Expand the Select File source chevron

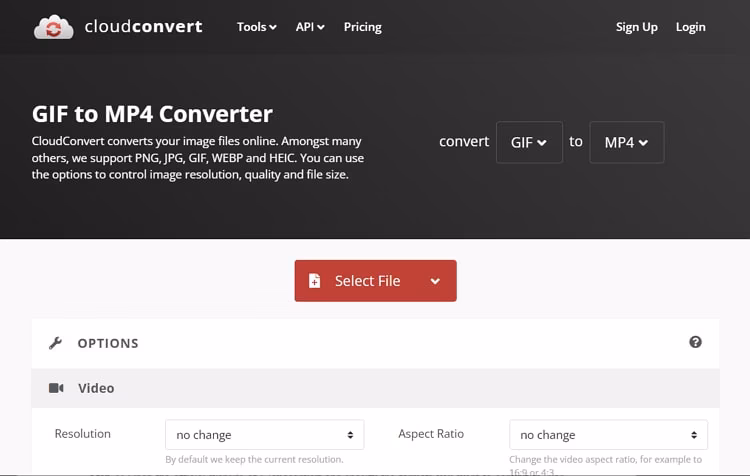point(435,281)
